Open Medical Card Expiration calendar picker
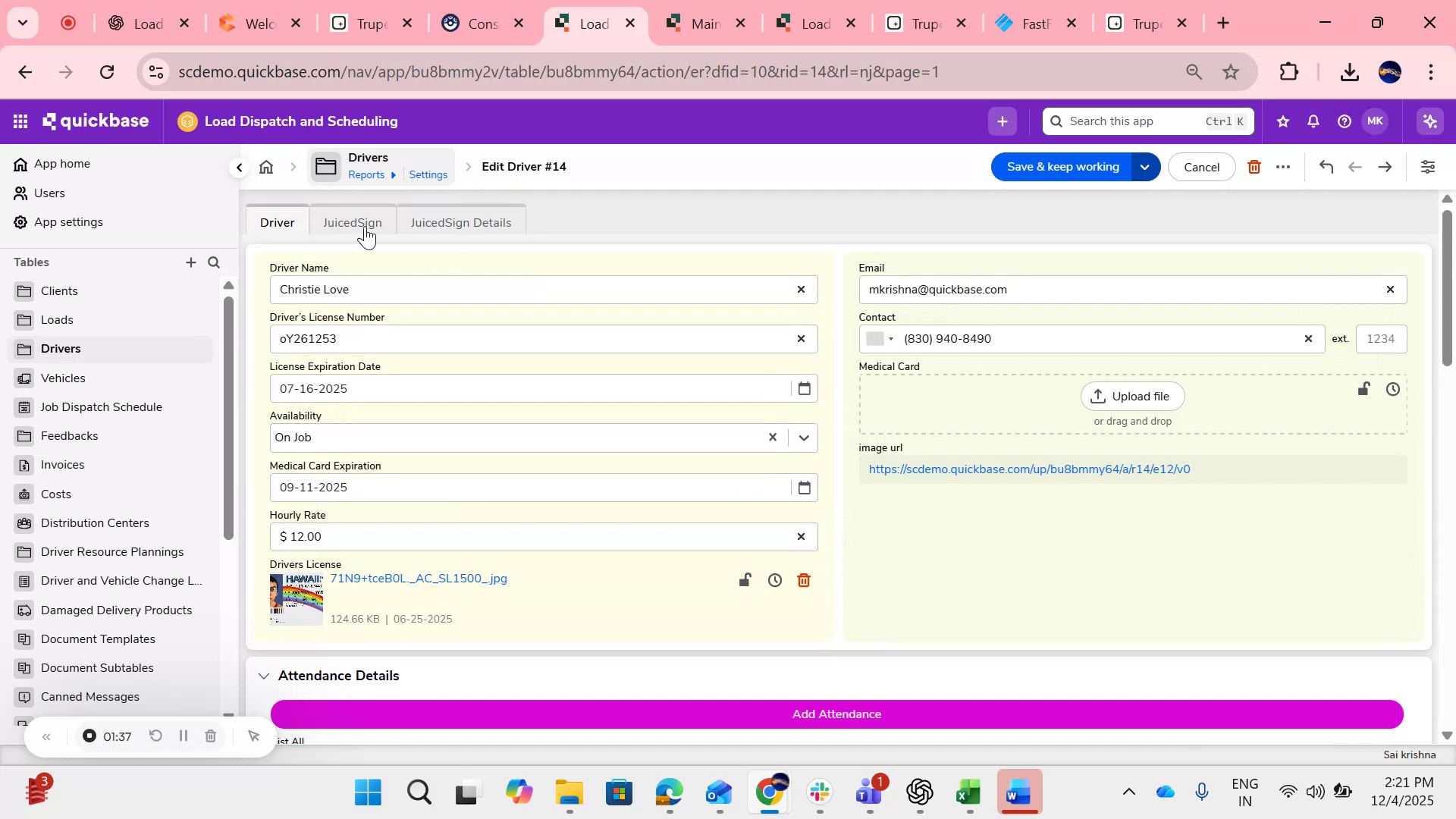1456x819 pixels. (x=805, y=487)
